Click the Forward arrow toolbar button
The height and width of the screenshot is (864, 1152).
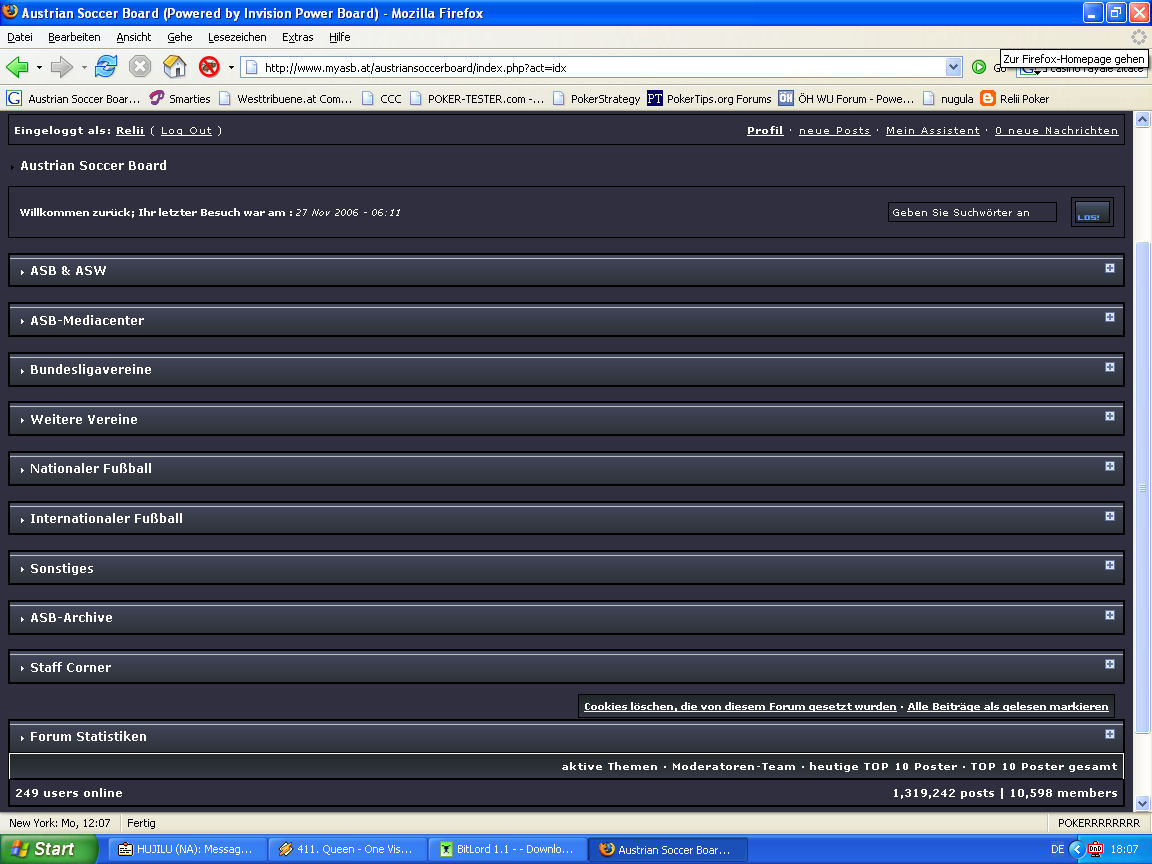tap(62, 67)
